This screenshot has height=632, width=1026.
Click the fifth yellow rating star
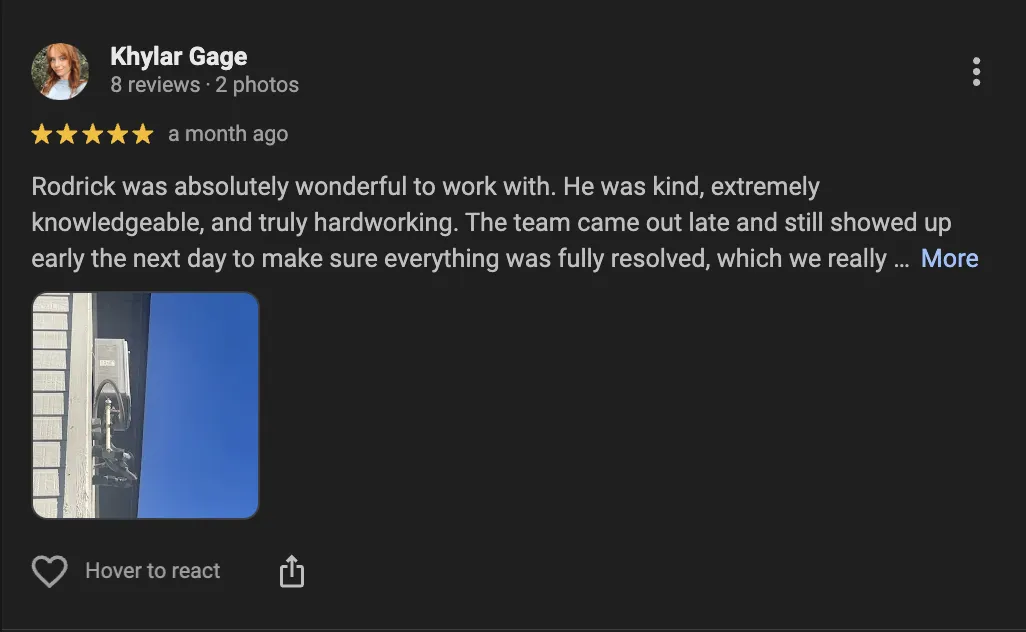coord(142,134)
